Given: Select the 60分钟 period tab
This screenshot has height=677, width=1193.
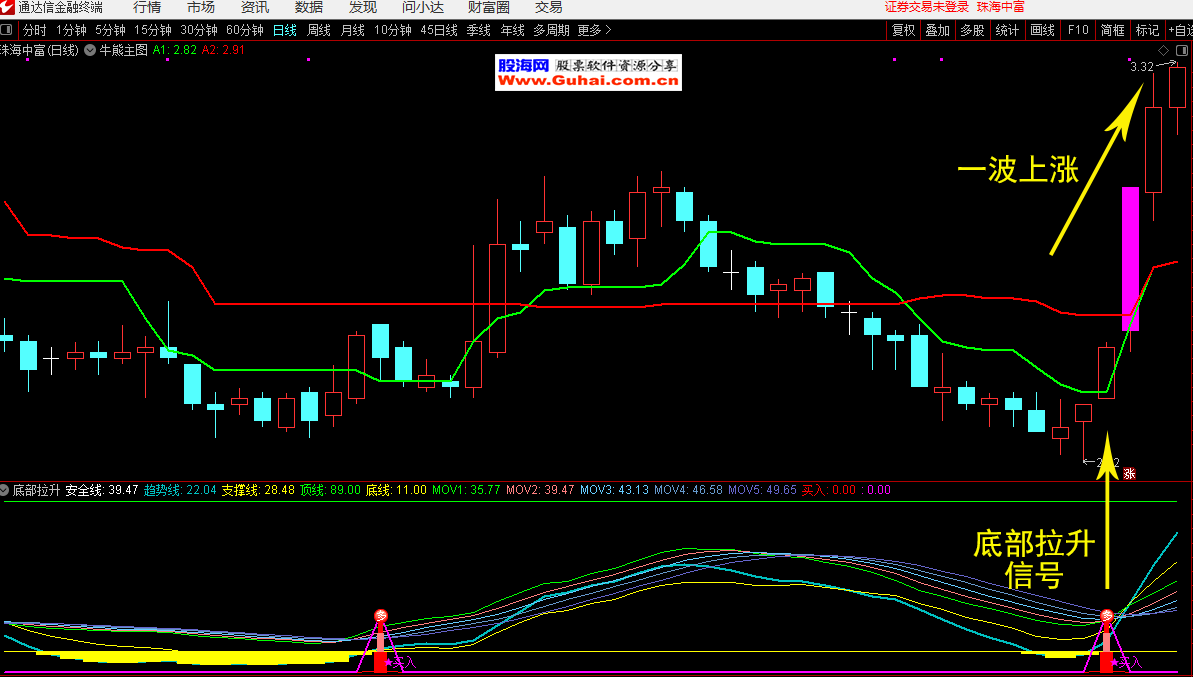Looking at the screenshot, I should [x=245, y=30].
